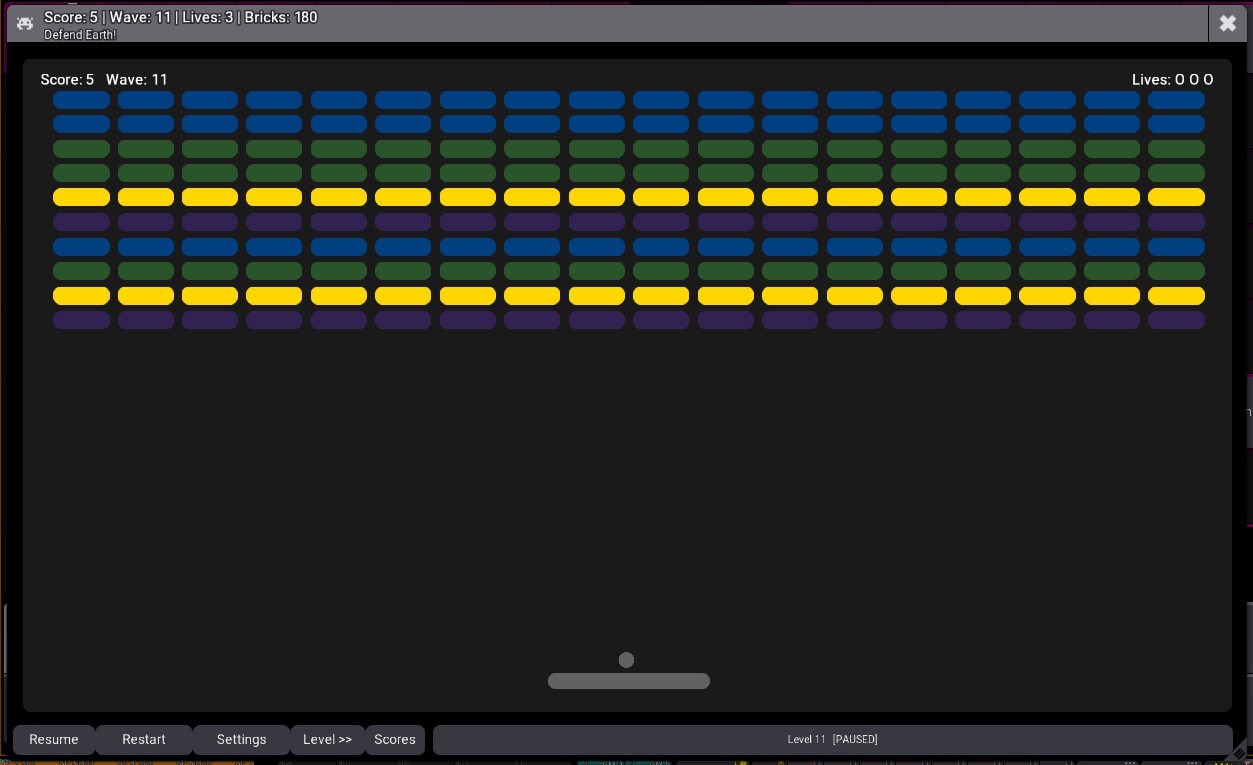The width and height of the screenshot is (1253, 765).
Task: Click the Score: 5 label in the playfield
Action: pyautogui.click(x=67, y=80)
